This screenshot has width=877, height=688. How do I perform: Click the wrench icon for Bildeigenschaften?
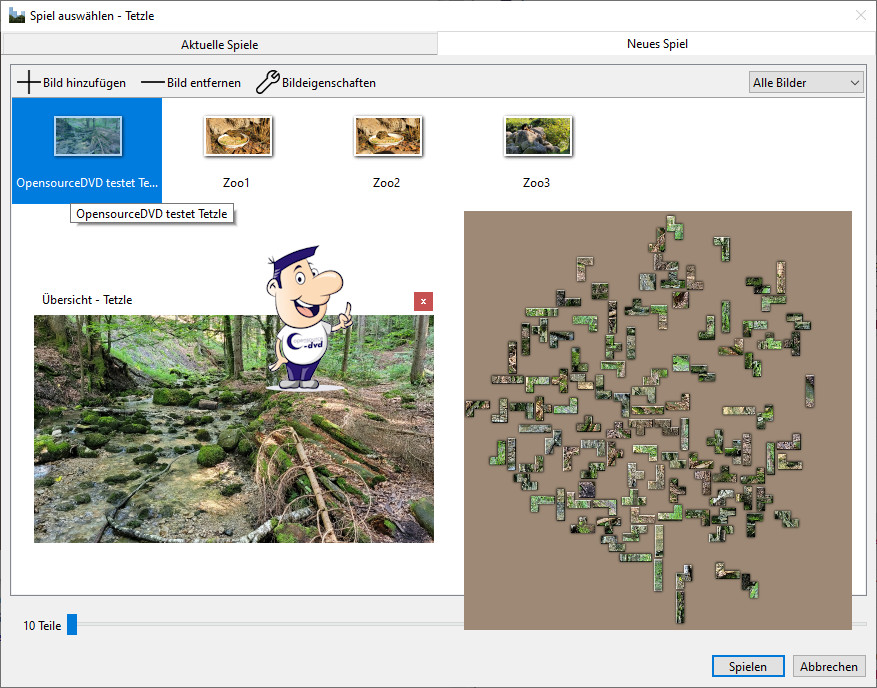tap(268, 83)
